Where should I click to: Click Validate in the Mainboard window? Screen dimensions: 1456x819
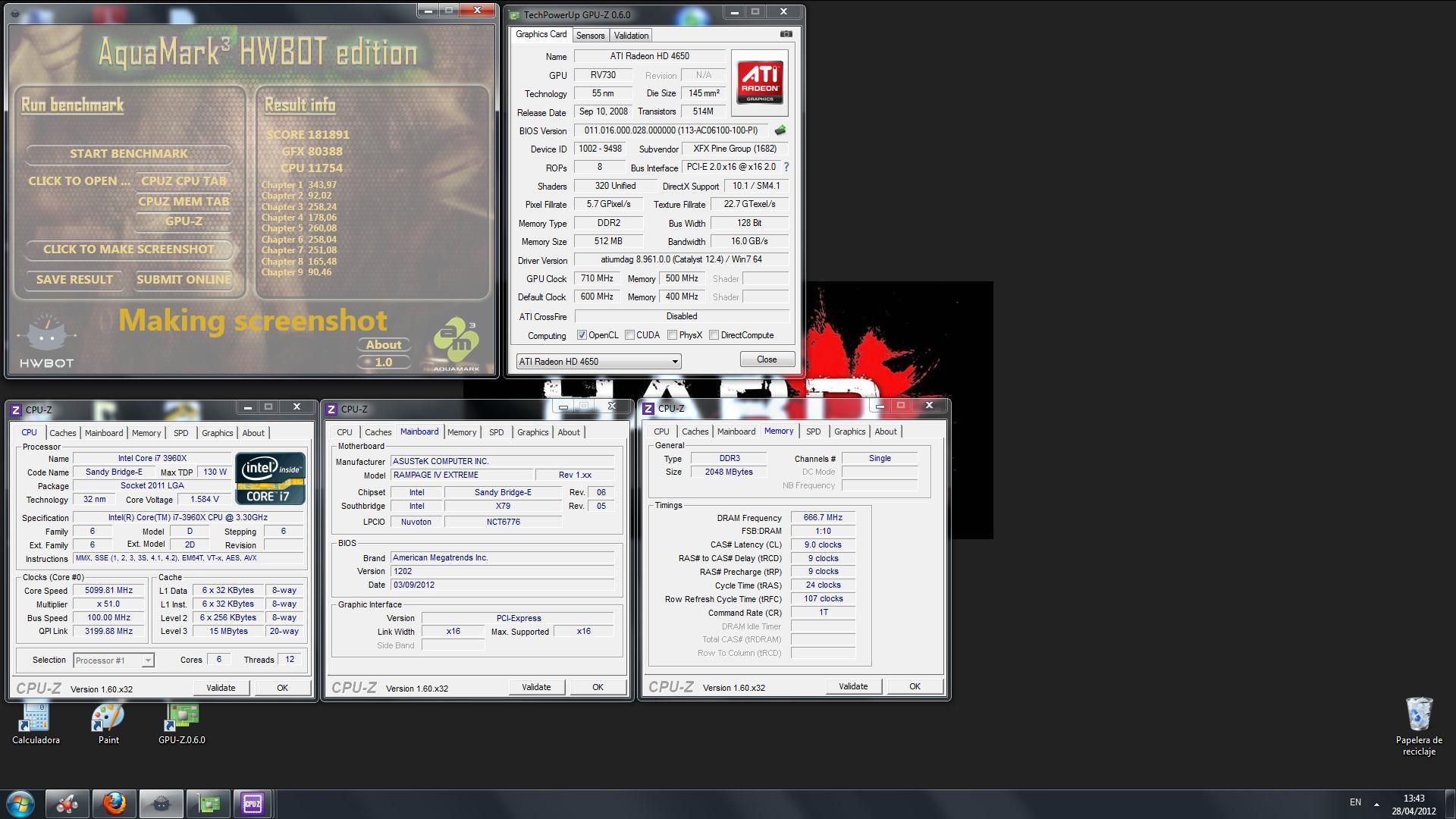point(536,687)
